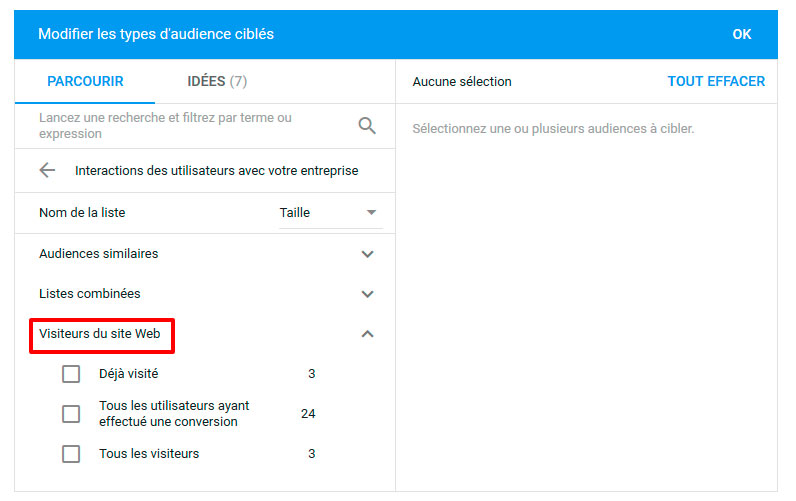The image size is (796, 501).
Task: Enable the 'Tous les visiteurs' checkbox
Action: [71, 454]
